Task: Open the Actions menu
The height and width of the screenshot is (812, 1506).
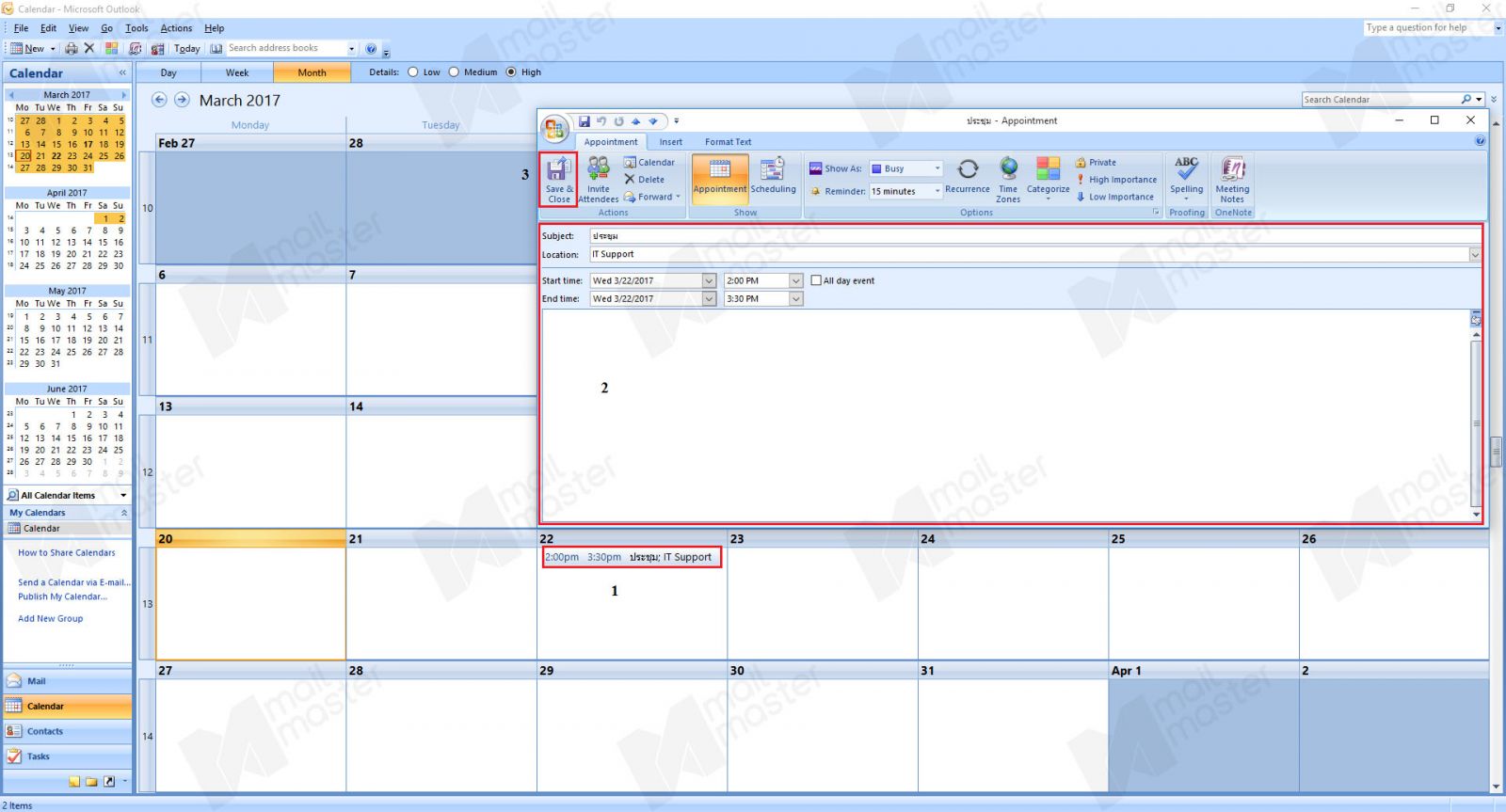Action: coord(176,28)
